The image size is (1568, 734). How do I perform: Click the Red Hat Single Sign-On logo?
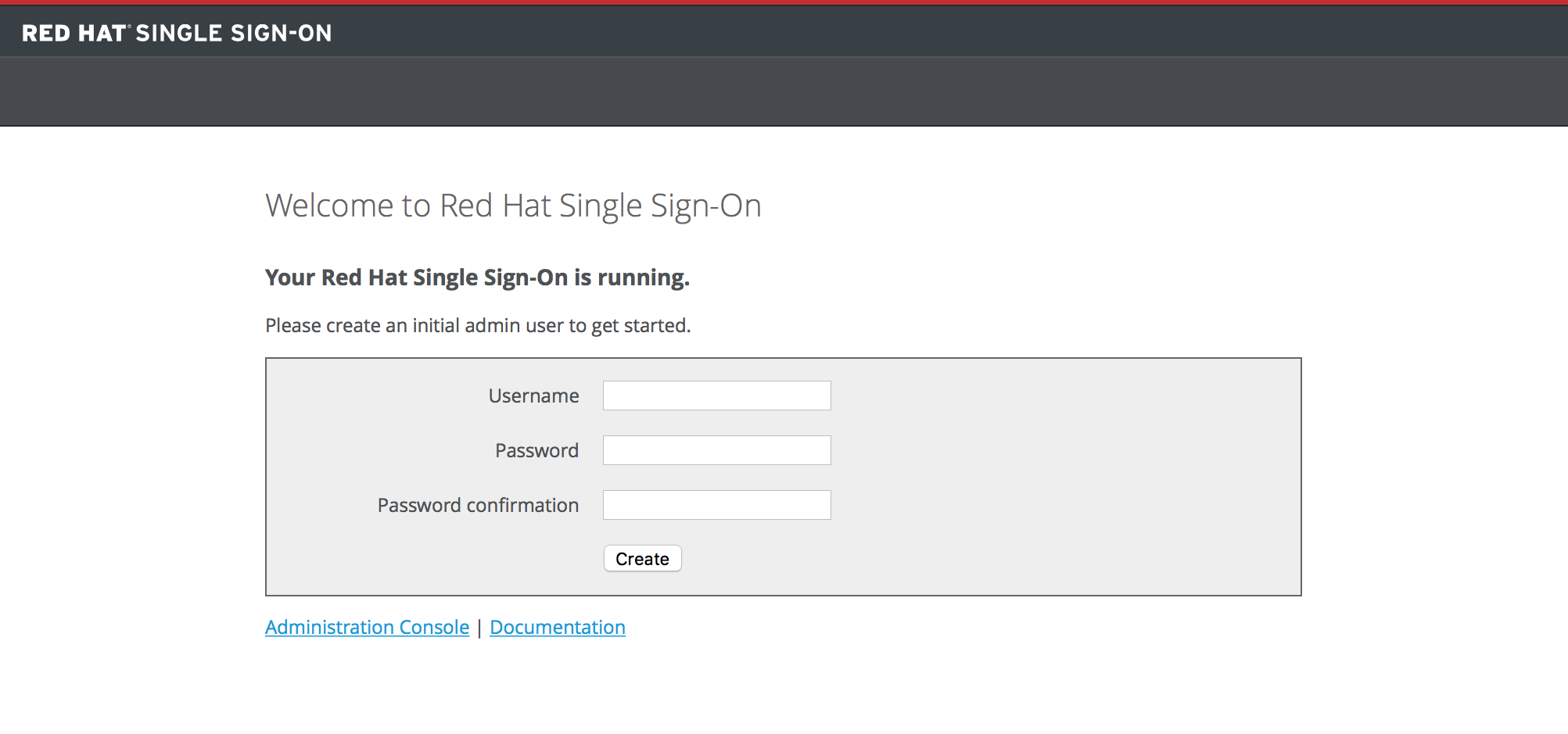177,33
